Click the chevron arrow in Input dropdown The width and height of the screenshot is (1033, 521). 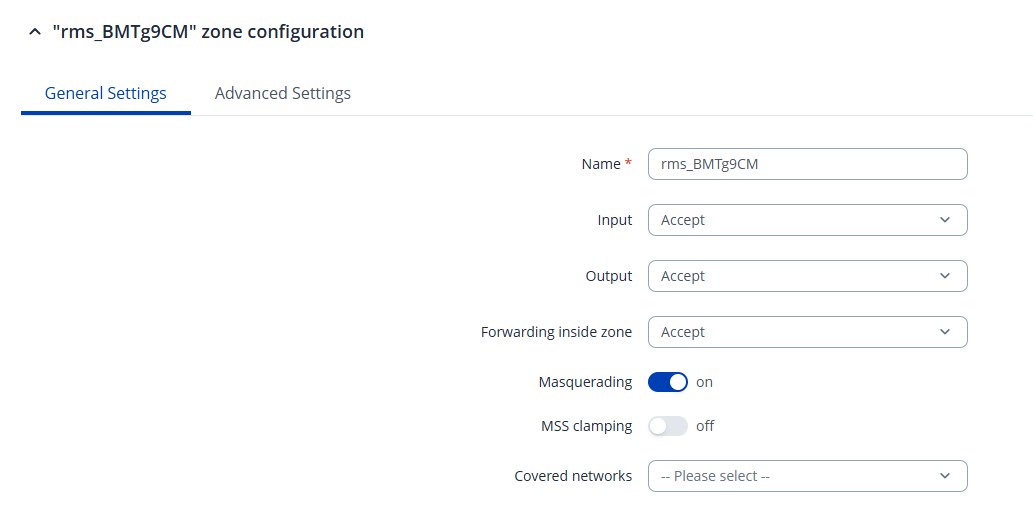coord(945,220)
